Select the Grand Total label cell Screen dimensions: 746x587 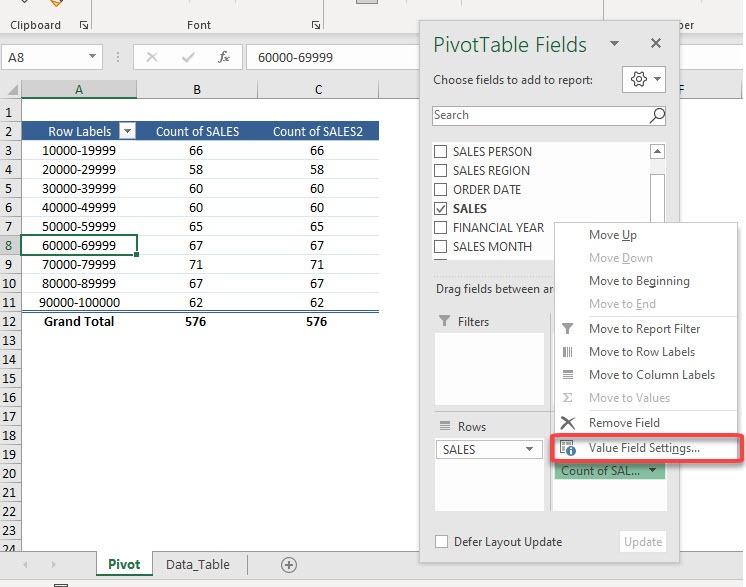tap(79, 322)
